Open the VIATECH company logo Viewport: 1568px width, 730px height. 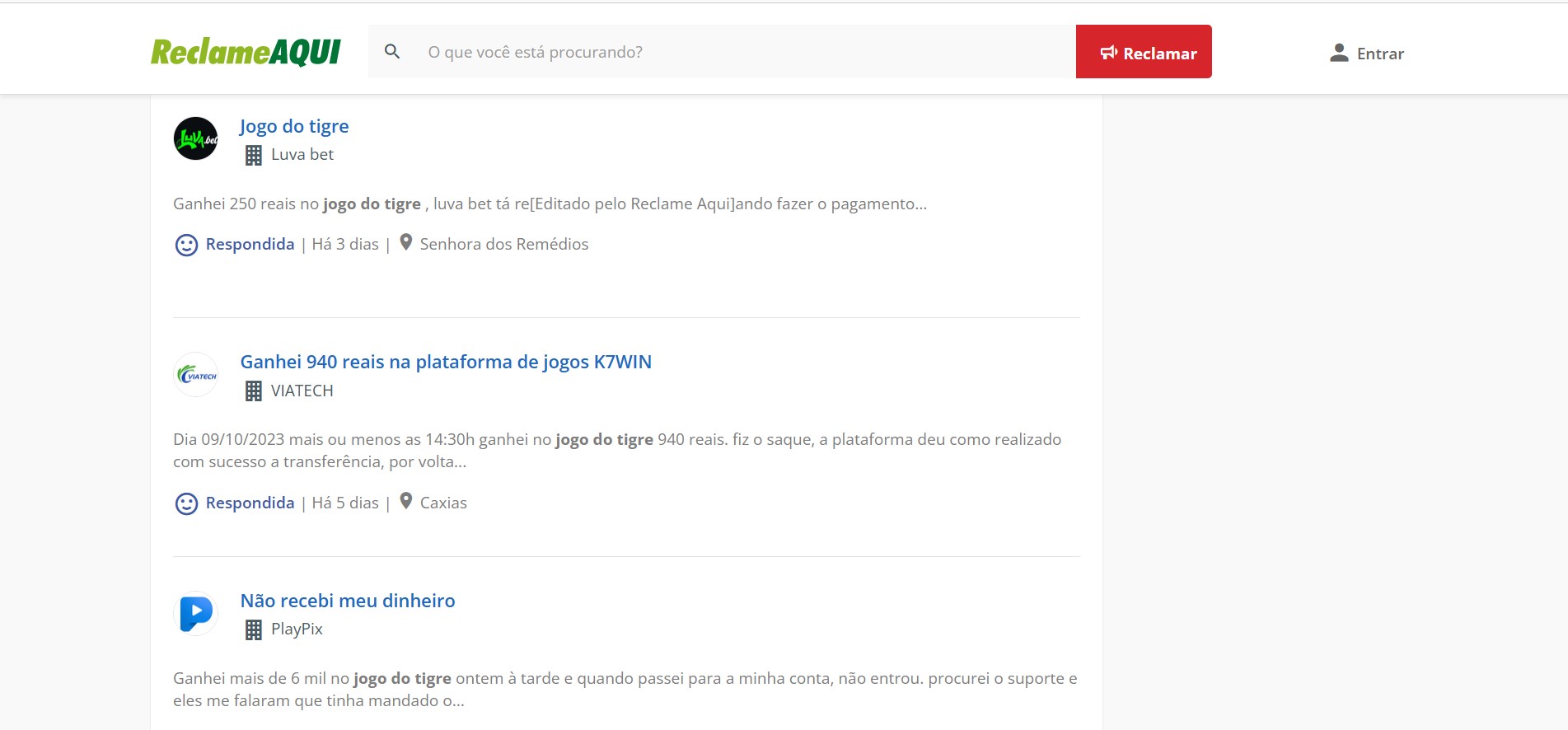click(196, 375)
